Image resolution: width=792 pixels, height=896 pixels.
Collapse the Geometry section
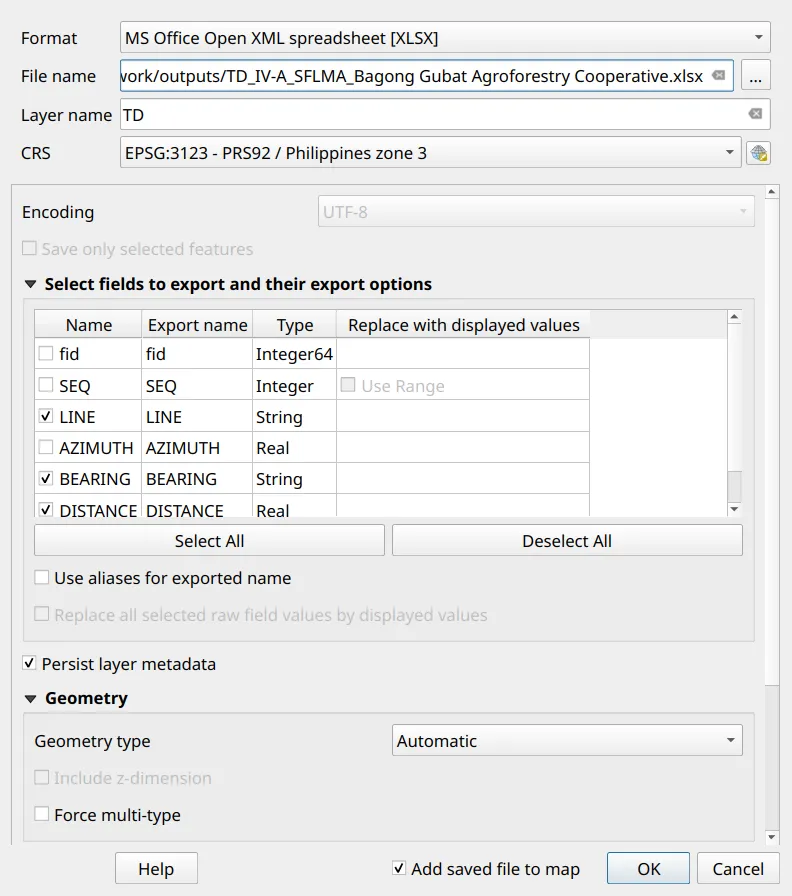pyautogui.click(x=31, y=698)
